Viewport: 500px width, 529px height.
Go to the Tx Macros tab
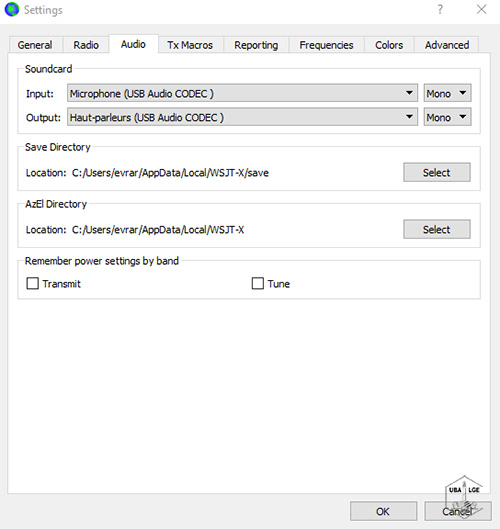point(190,45)
